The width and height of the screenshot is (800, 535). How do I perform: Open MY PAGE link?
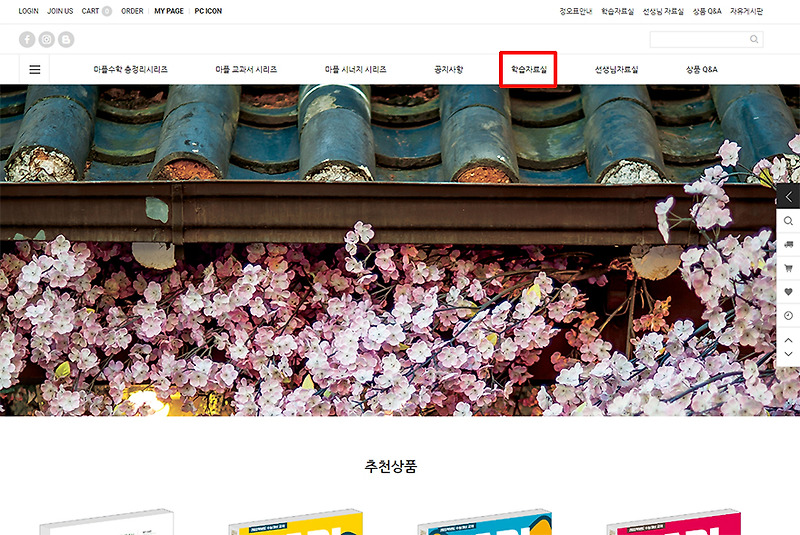tap(169, 11)
